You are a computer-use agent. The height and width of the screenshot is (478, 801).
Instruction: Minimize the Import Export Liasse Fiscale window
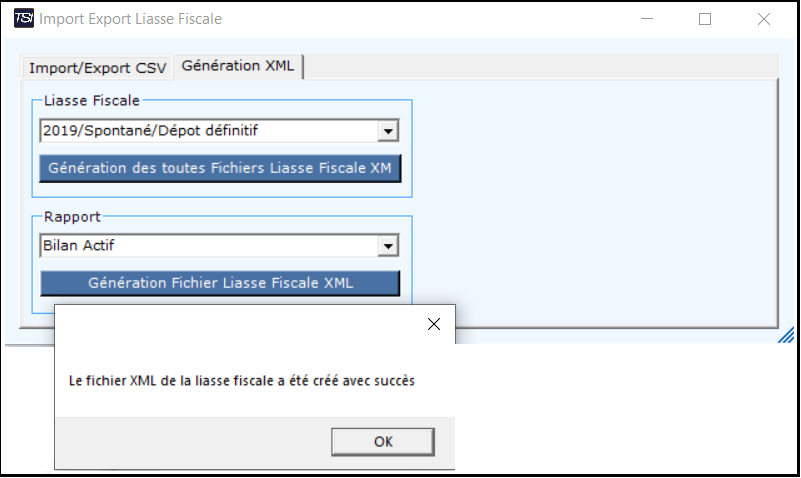click(647, 19)
